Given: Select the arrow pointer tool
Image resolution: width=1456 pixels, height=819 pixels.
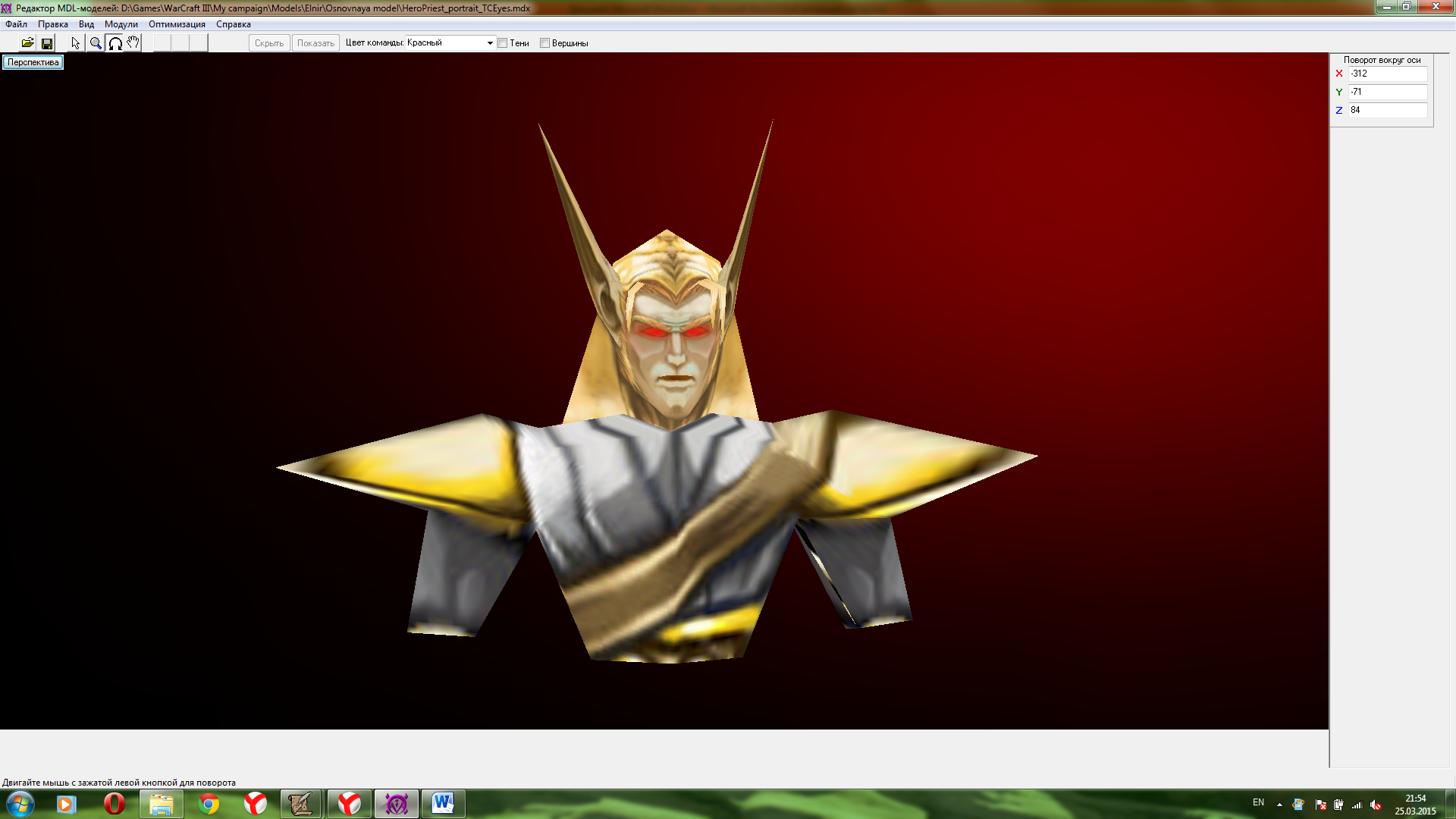Looking at the screenshot, I should click(76, 43).
